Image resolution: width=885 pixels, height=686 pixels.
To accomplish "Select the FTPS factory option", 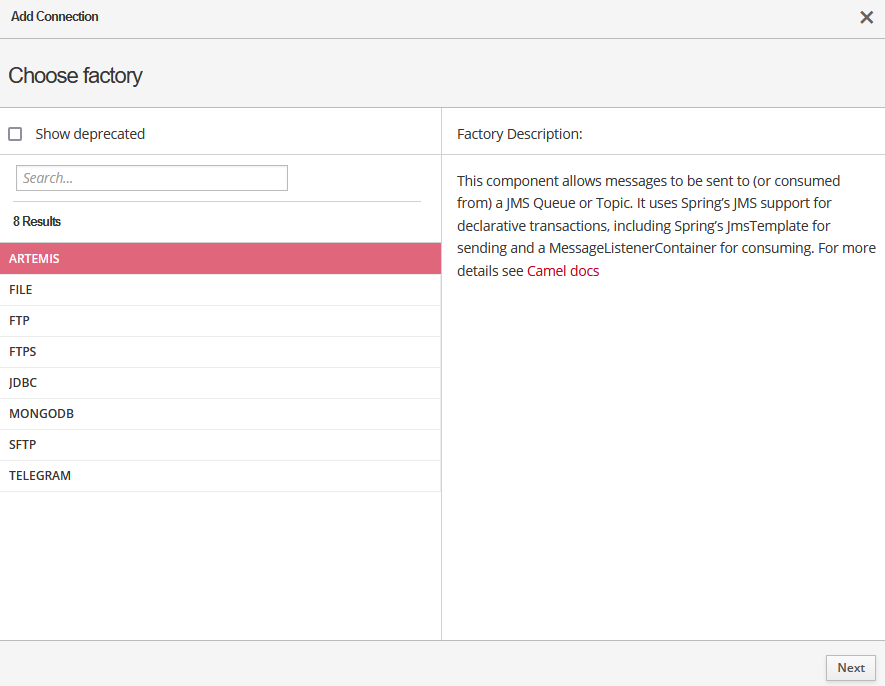I will tap(220, 352).
